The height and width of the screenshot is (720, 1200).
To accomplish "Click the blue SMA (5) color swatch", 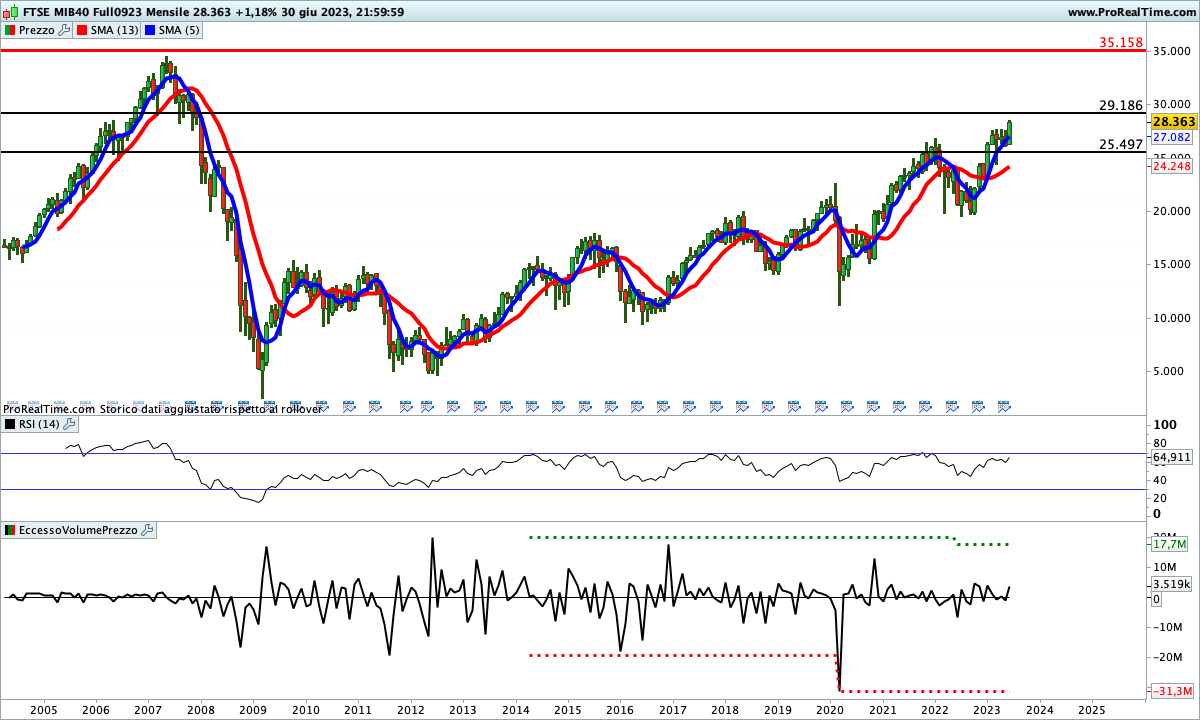I will point(150,30).
